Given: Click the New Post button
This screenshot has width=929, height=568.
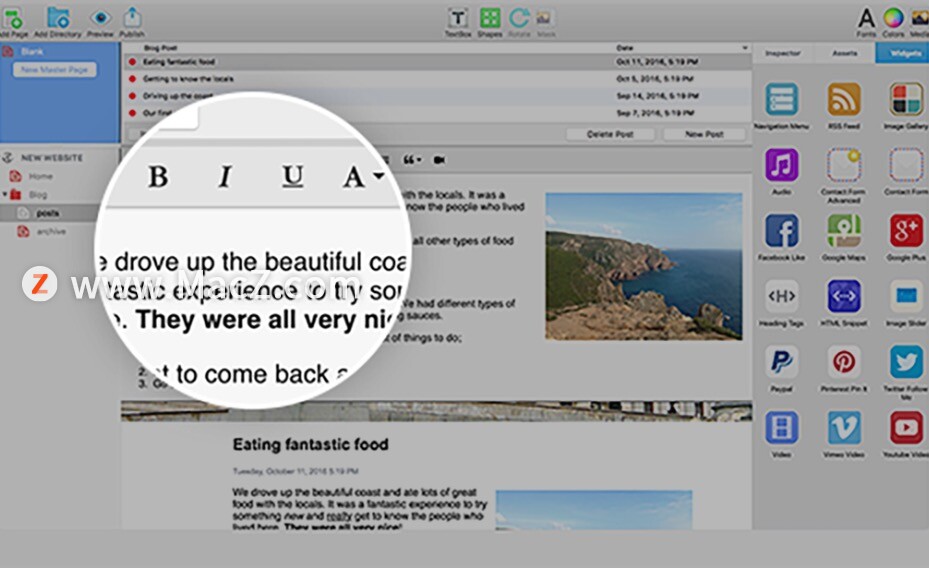Looking at the screenshot, I should click(x=704, y=134).
